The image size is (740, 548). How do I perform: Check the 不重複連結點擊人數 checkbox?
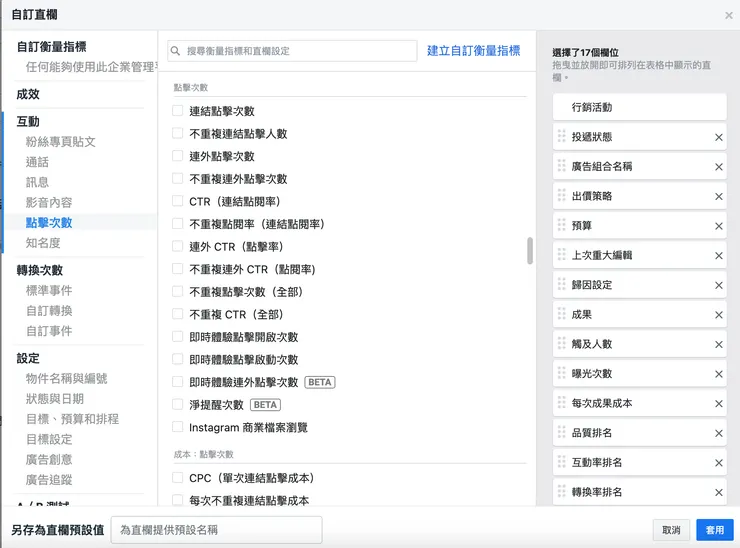[177, 133]
